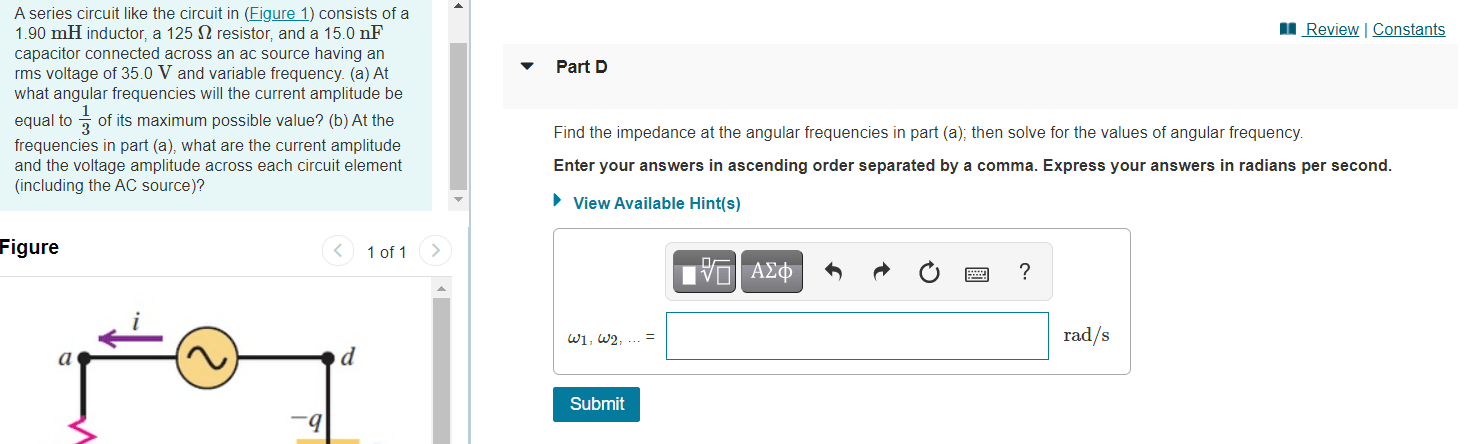The image size is (1472, 444).
Task: Click the question mark help icon
Action: click(x=1024, y=271)
